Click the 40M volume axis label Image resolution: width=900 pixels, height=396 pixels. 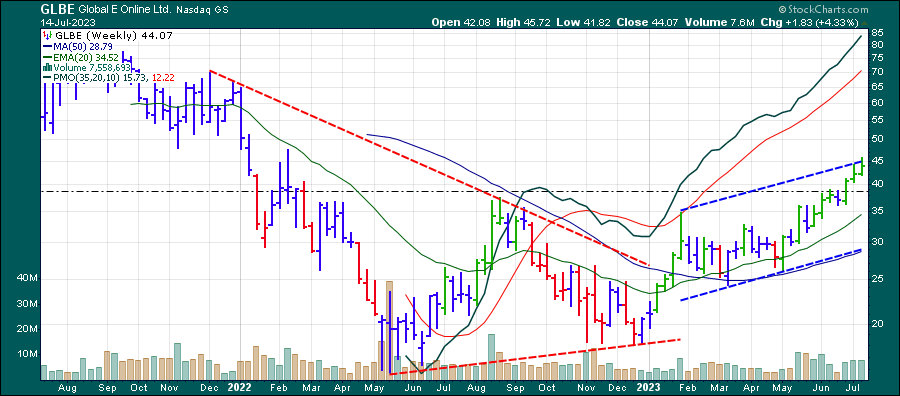(28, 278)
